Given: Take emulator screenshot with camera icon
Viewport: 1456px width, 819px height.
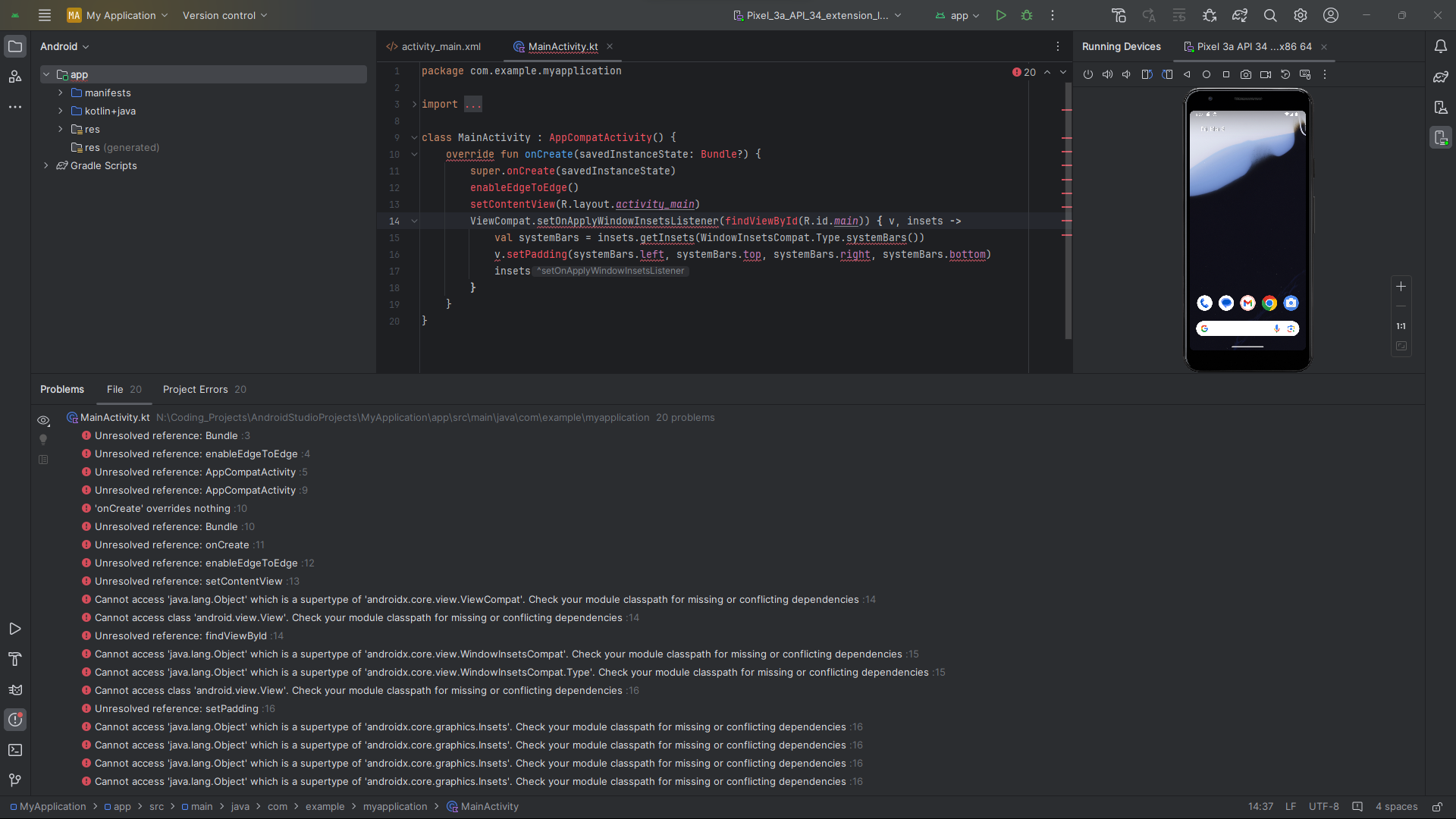Looking at the screenshot, I should coord(1245,74).
